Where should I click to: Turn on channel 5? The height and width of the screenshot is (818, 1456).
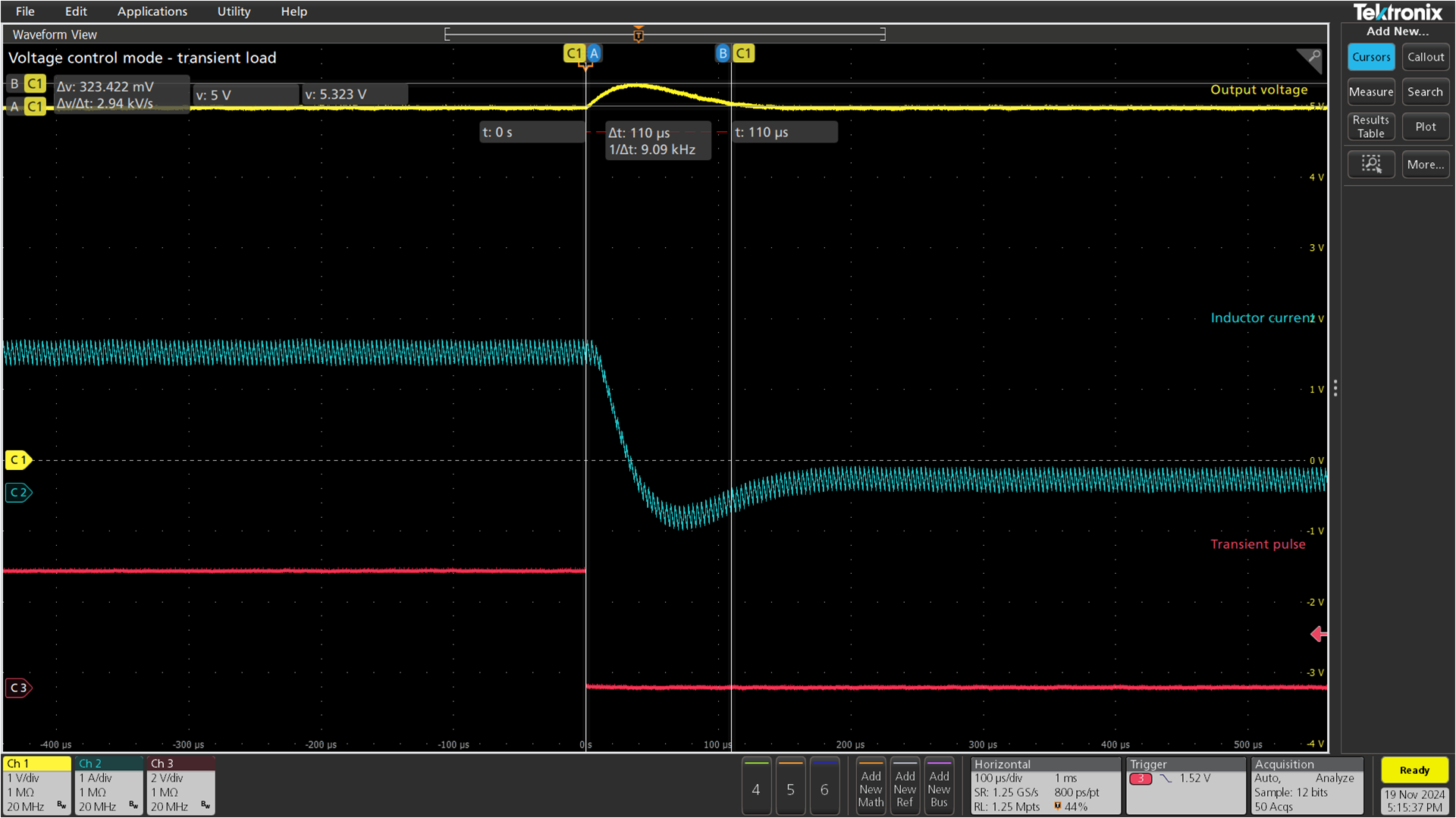pos(790,786)
